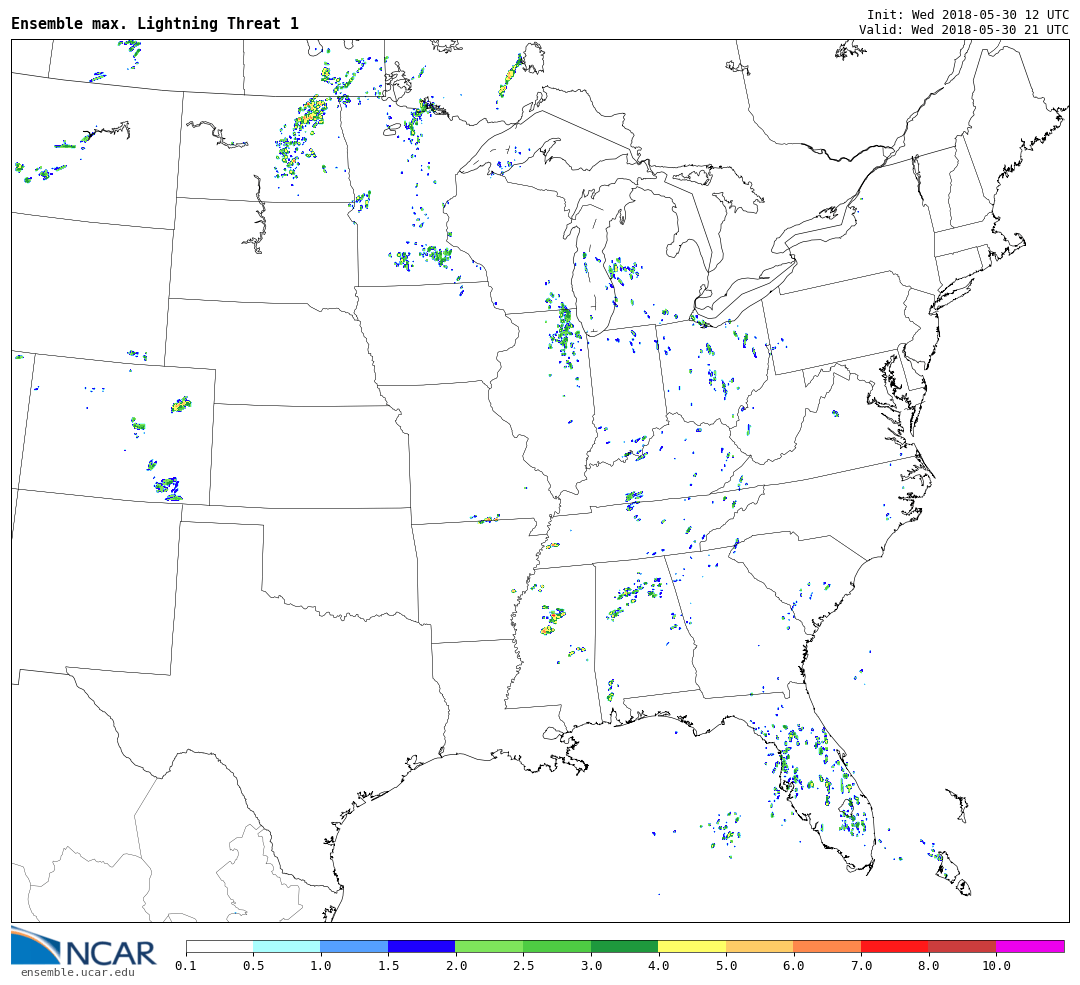Click the NCAR logo
Screen dimensions: 1080x985
[83, 947]
